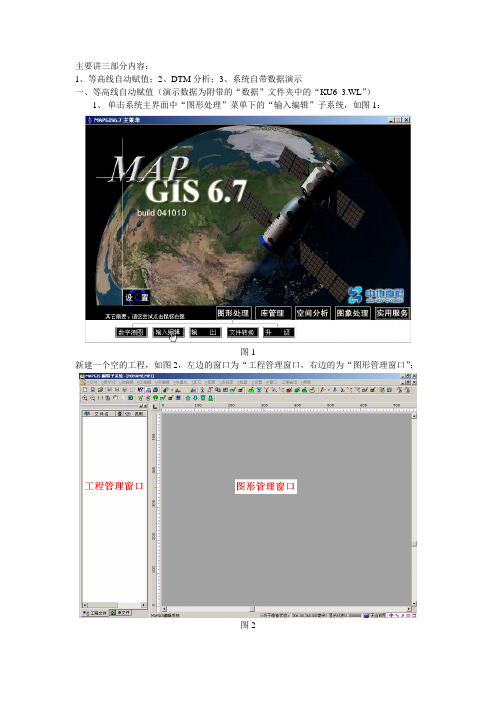The width and height of the screenshot is (496, 702).
Task: Open the 实用服务 module
Action: tap(392, 313)
